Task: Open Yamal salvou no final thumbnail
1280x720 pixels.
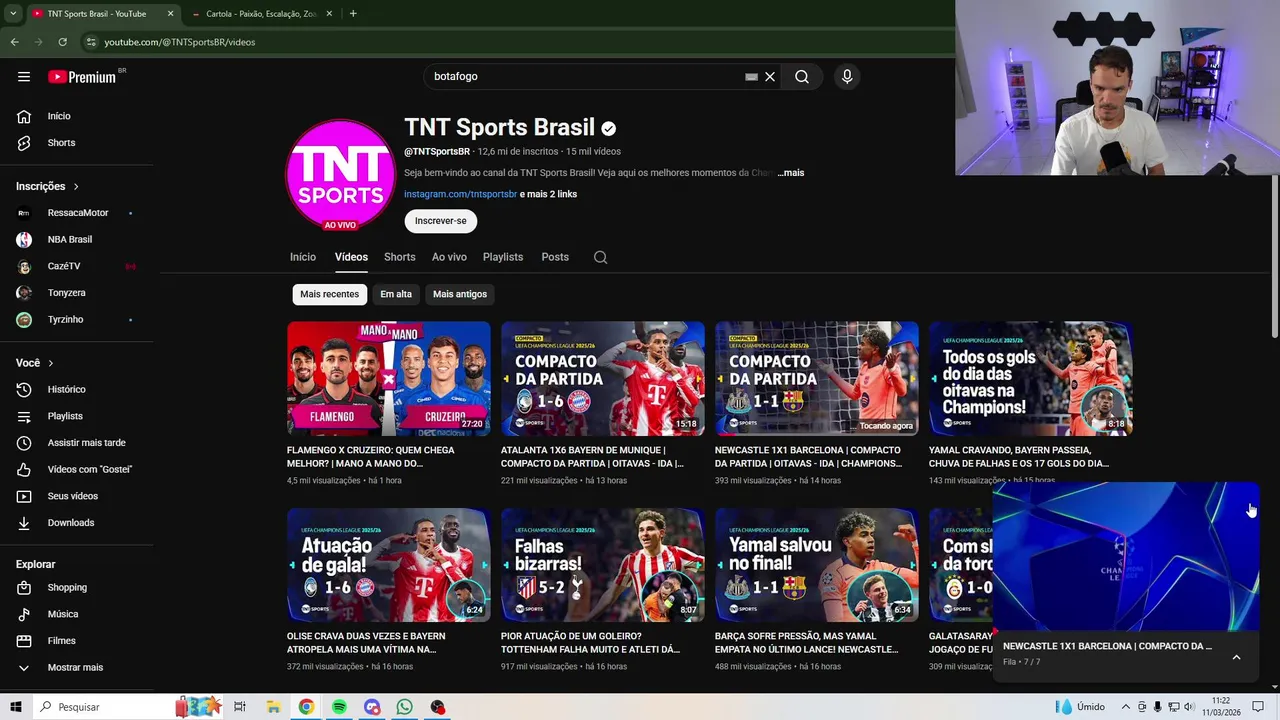Action: (817, 565)
